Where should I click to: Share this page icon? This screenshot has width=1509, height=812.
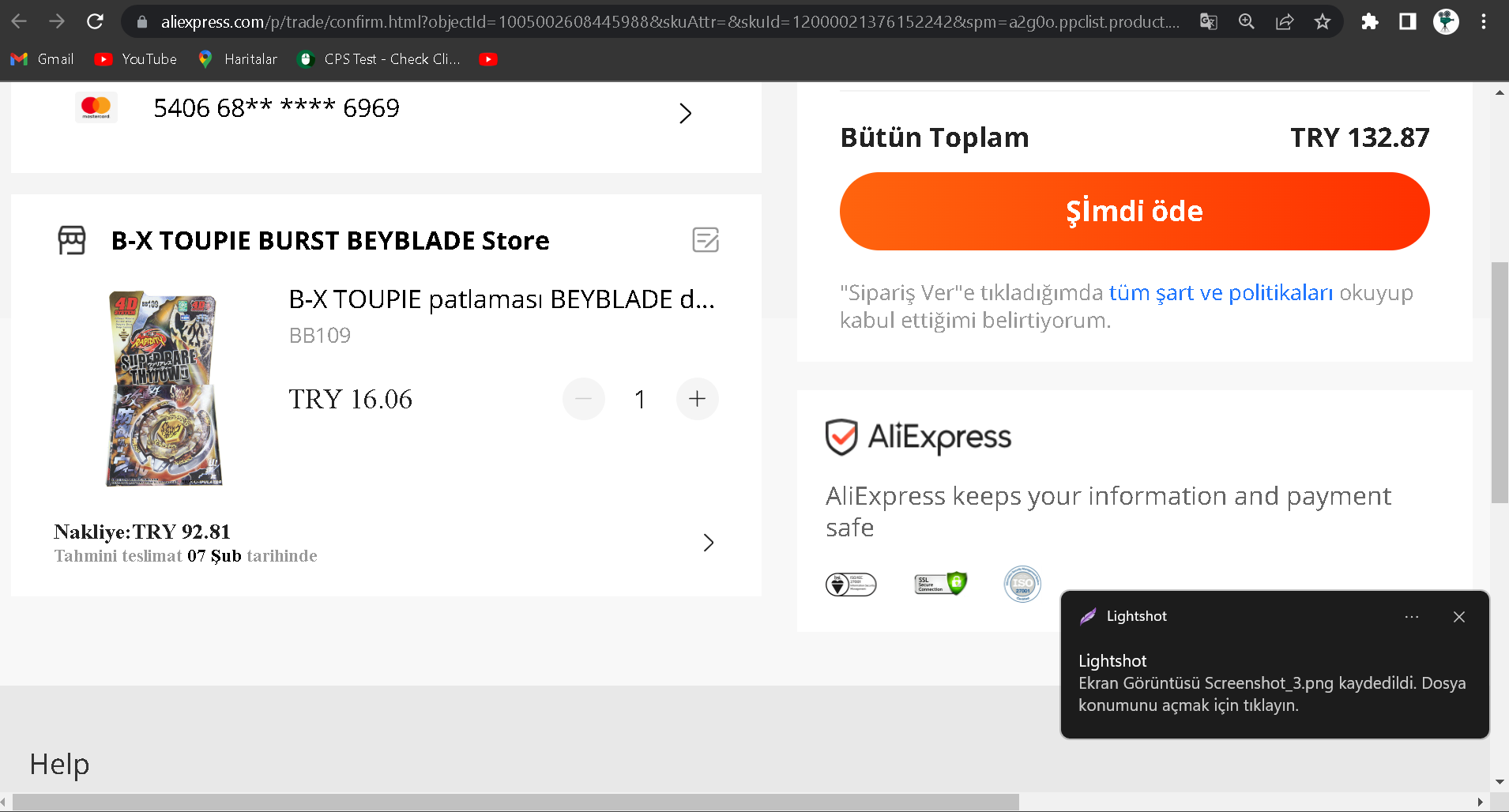tap(1285, 21)
